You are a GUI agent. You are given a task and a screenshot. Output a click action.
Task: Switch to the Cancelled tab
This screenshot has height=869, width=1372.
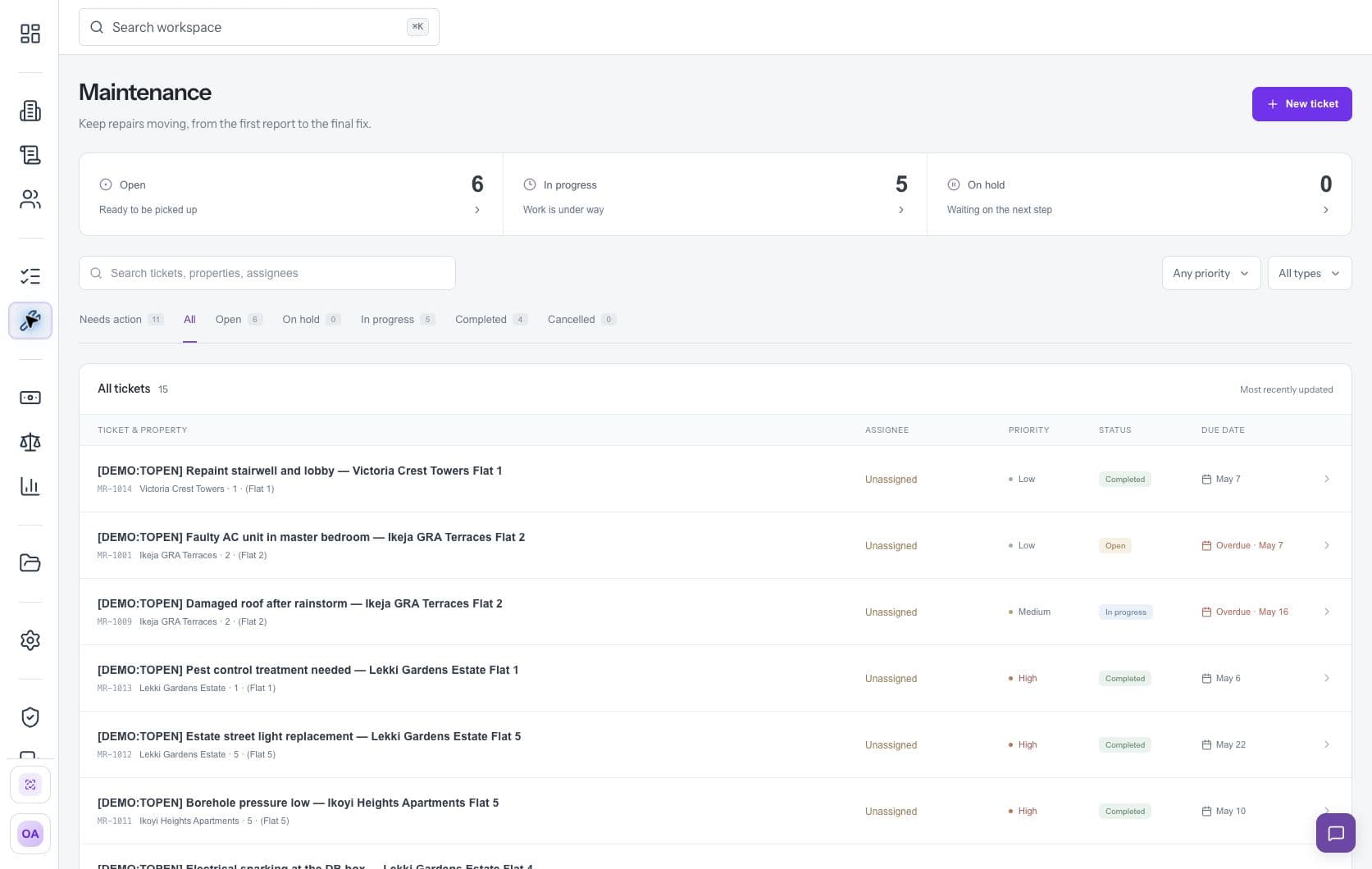tap(581, 320)
